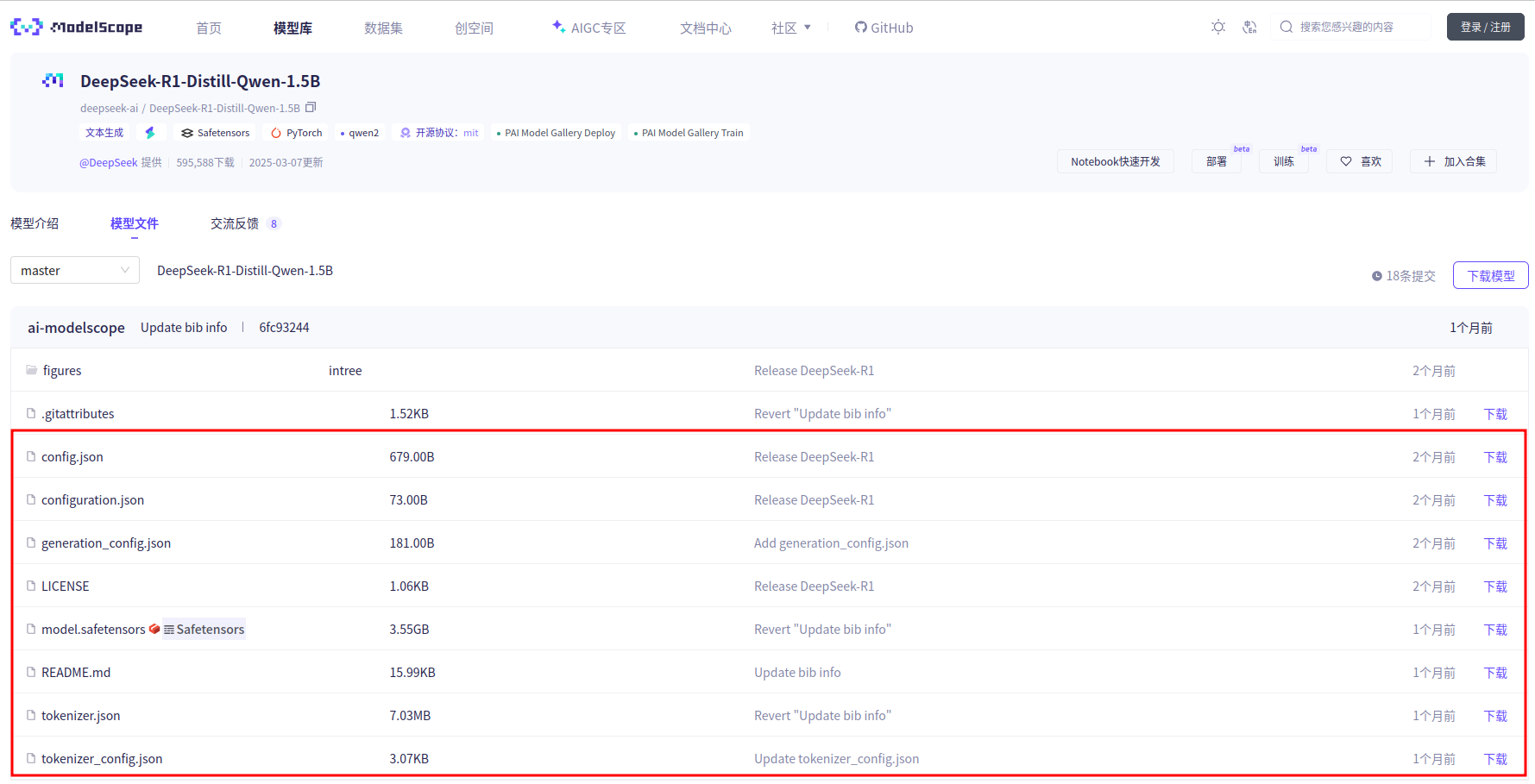The width and height of the screenshot is (1535, 784).
Task: Click the lightning tag icon
Action: pos(150,133)
